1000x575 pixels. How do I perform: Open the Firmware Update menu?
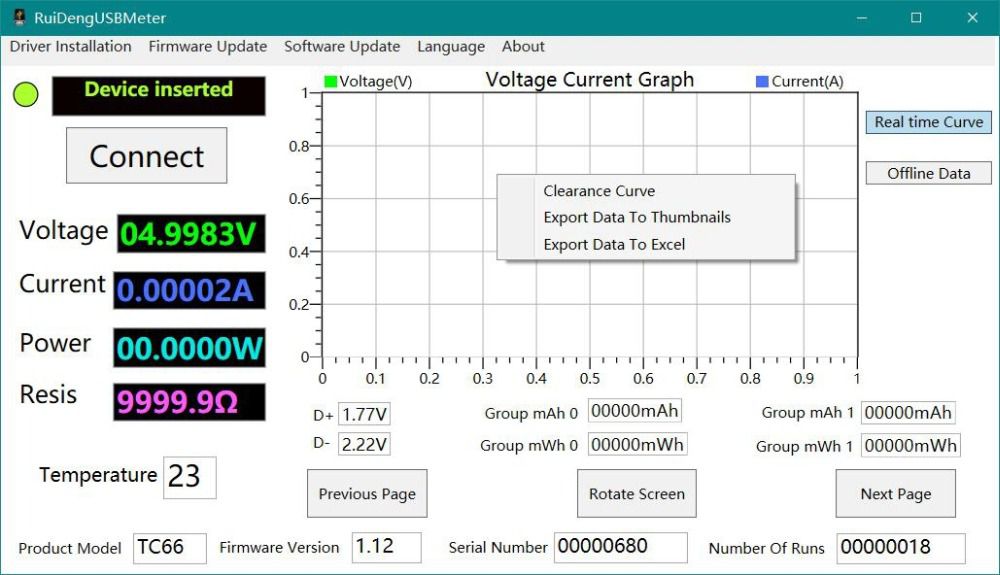208,46
